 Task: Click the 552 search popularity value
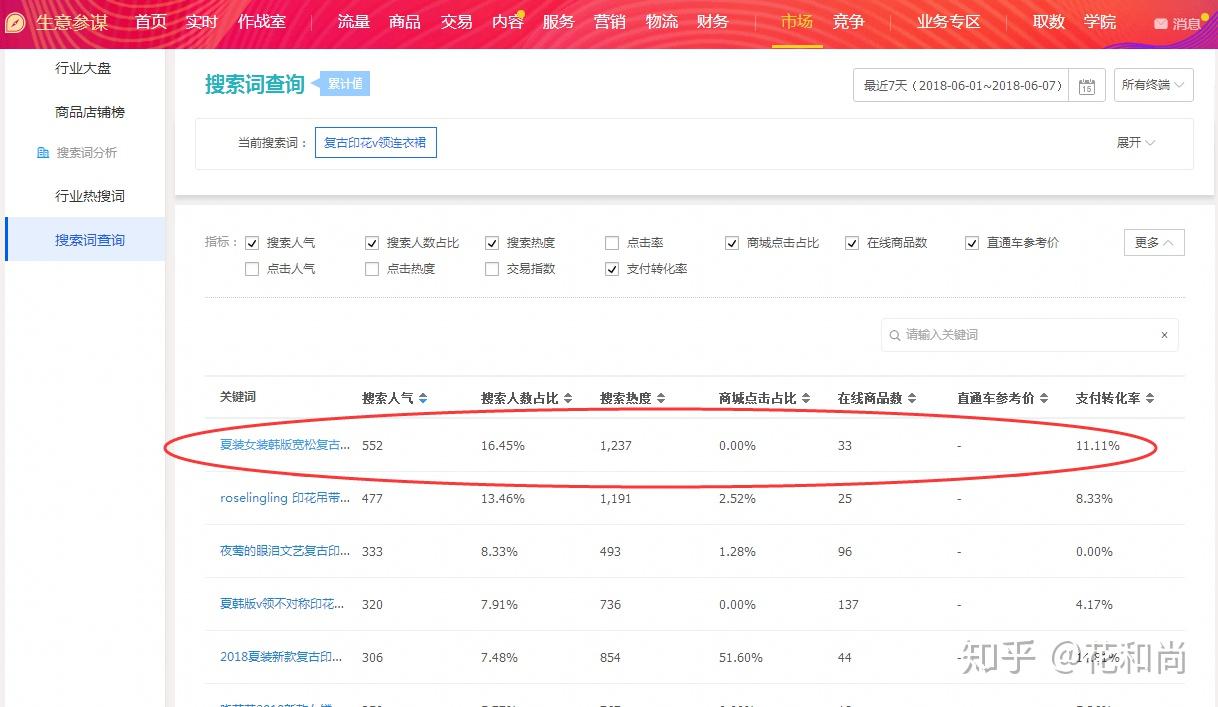click(372, 445)
